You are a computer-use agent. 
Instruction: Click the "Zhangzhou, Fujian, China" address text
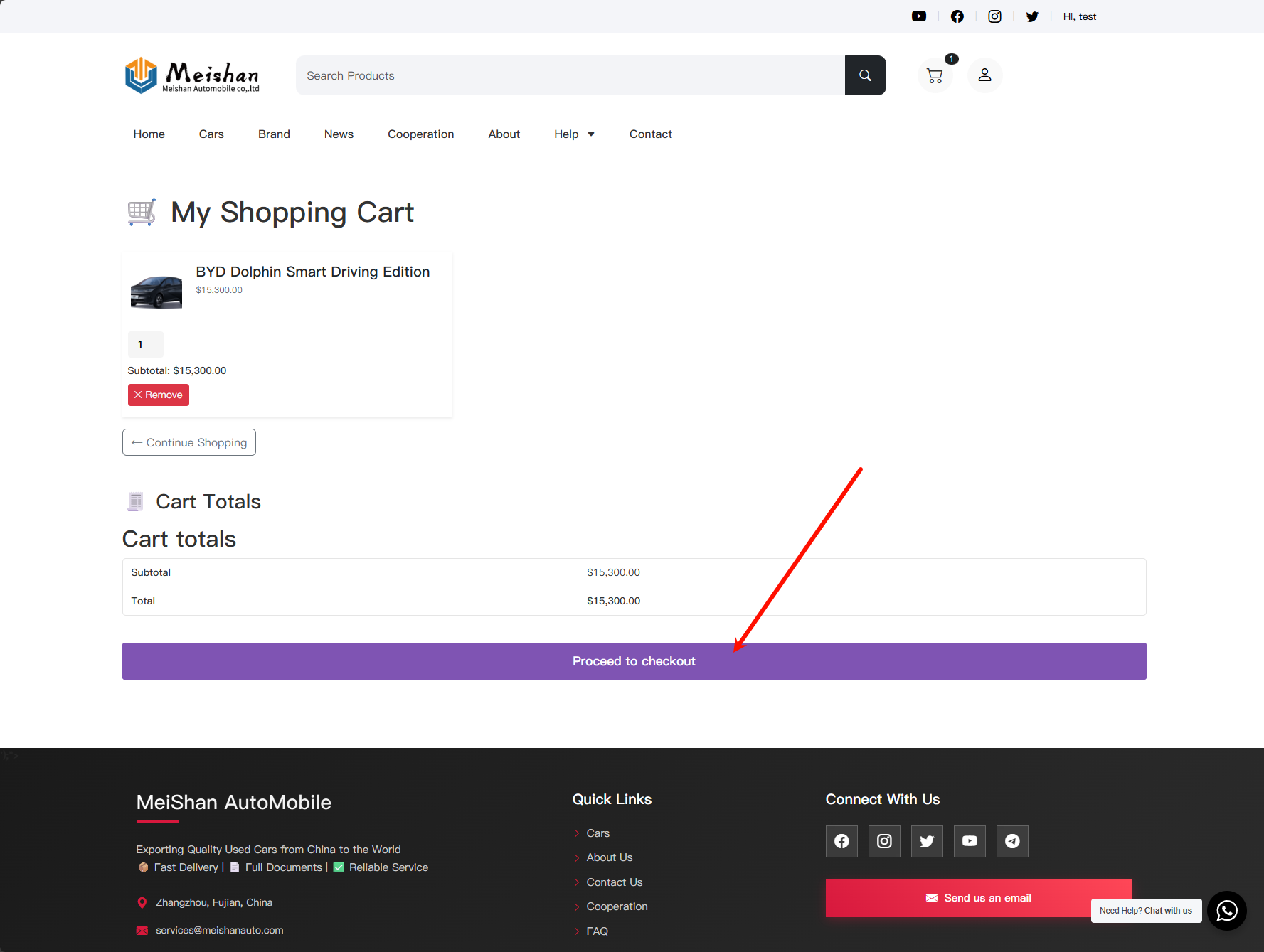pos(214,902)
